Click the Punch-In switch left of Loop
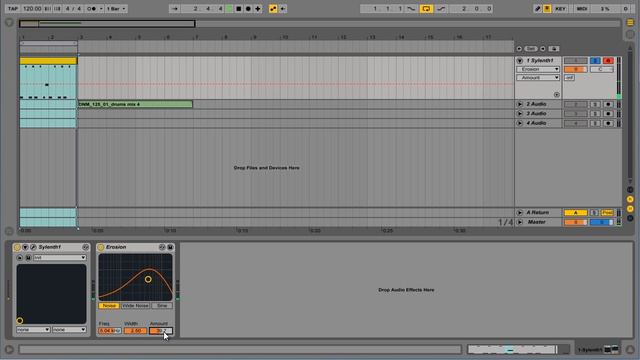The image size is (640, 360). [x=411, y=9]
